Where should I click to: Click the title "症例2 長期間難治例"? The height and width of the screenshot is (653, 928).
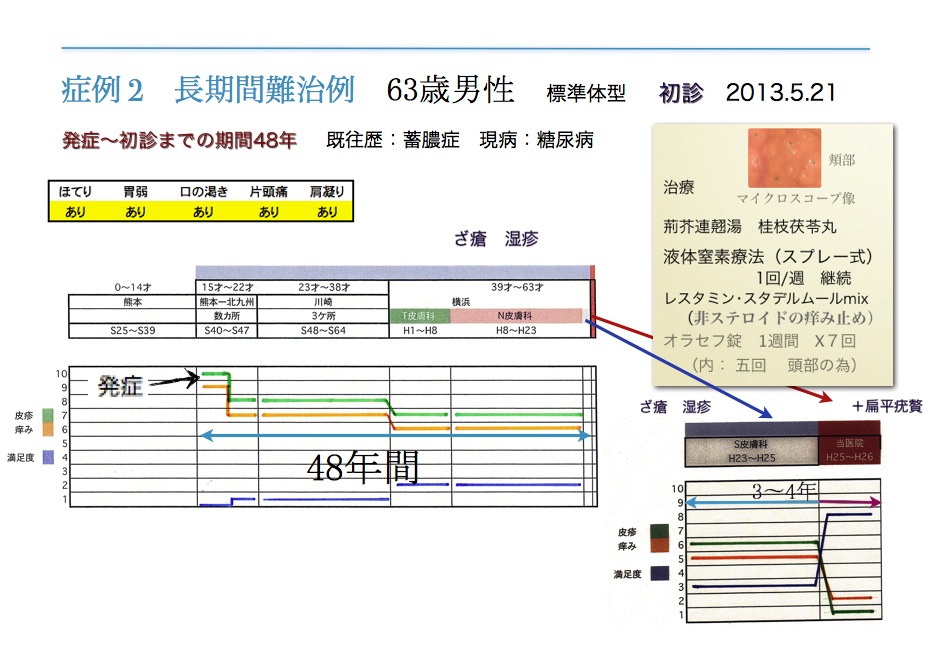tap(208, 90)
